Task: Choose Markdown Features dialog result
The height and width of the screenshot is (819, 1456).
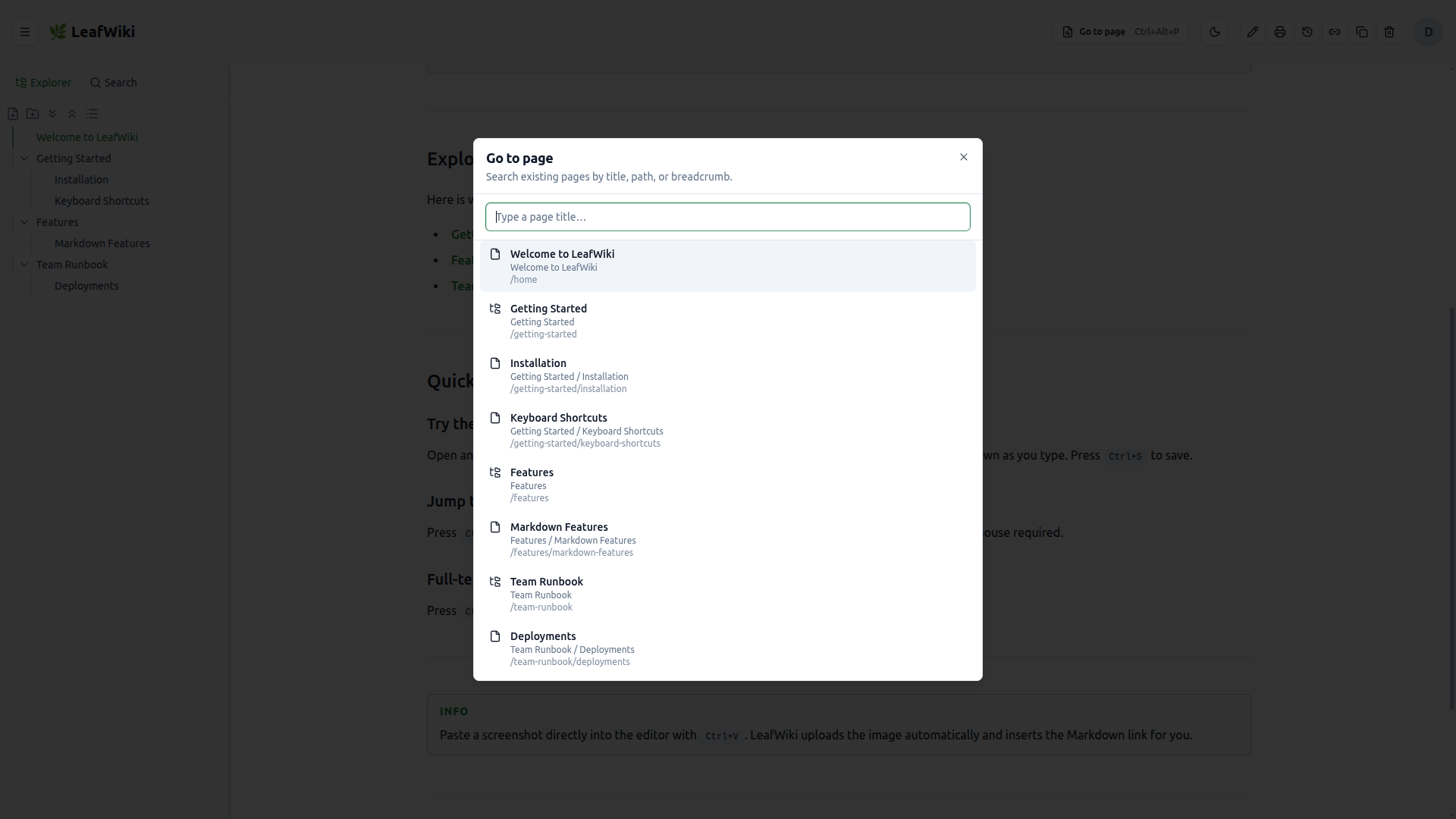Action: [x=728, y=539]
